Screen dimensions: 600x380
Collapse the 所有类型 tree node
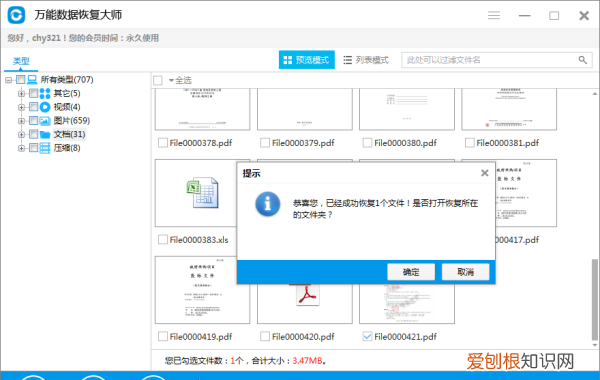tap(8, 80)
